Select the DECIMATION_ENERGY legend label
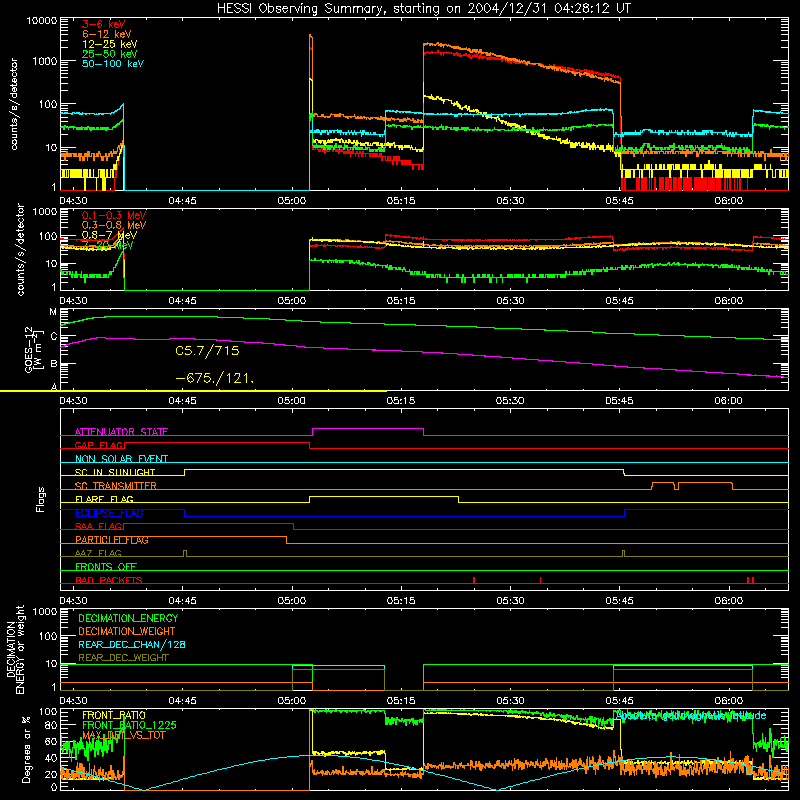Screen dimensions: 800x800 tap(128, 618)
